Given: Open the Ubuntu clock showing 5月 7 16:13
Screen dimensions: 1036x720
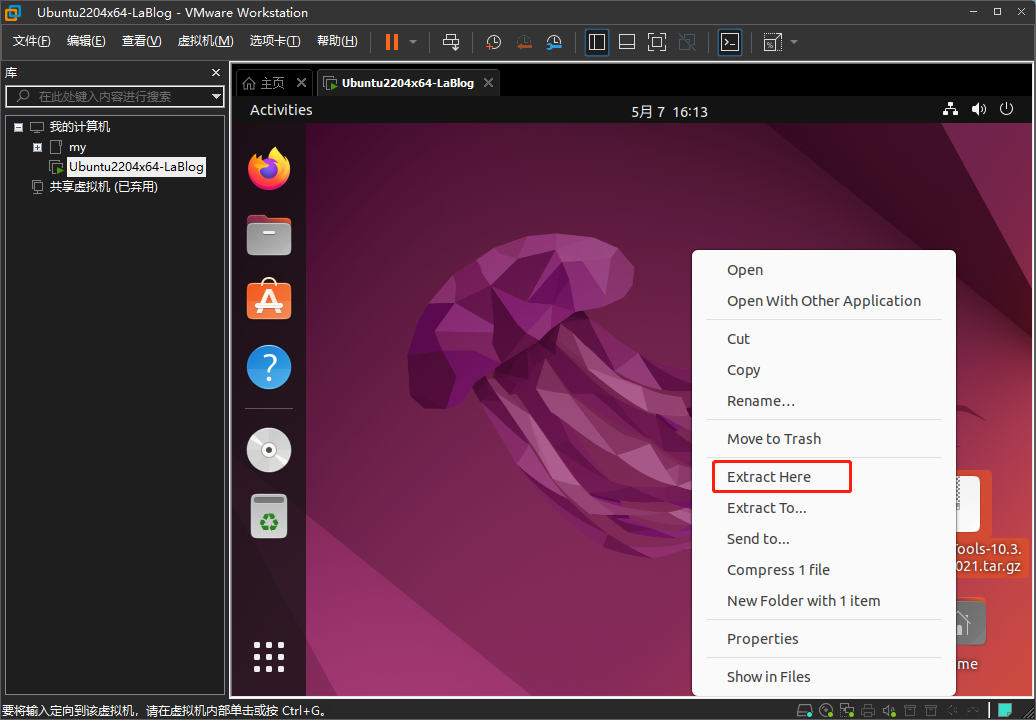Looking at the screenshot, I should tap(669, 112).
